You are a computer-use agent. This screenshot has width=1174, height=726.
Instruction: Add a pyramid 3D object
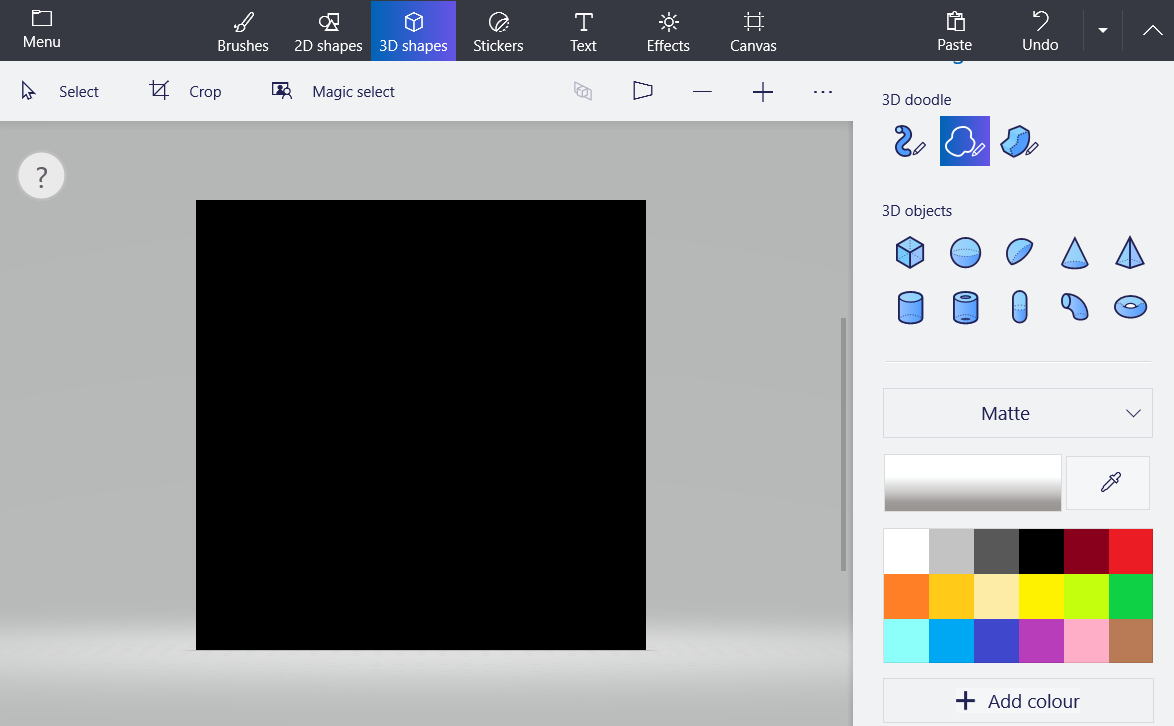pyautogui.click(x=1130, y=252)
